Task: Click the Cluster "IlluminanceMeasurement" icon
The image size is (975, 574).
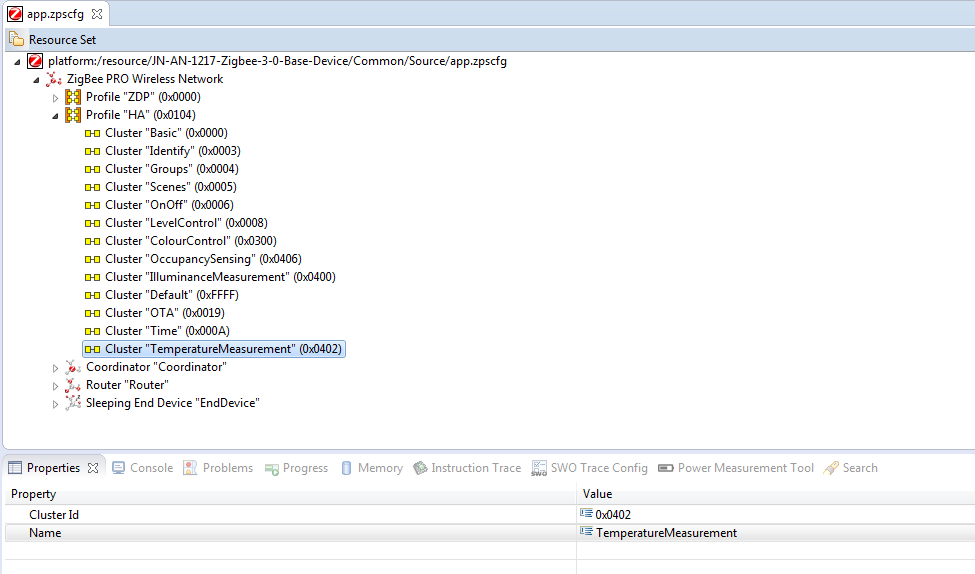Action: (x=92, y=277)
